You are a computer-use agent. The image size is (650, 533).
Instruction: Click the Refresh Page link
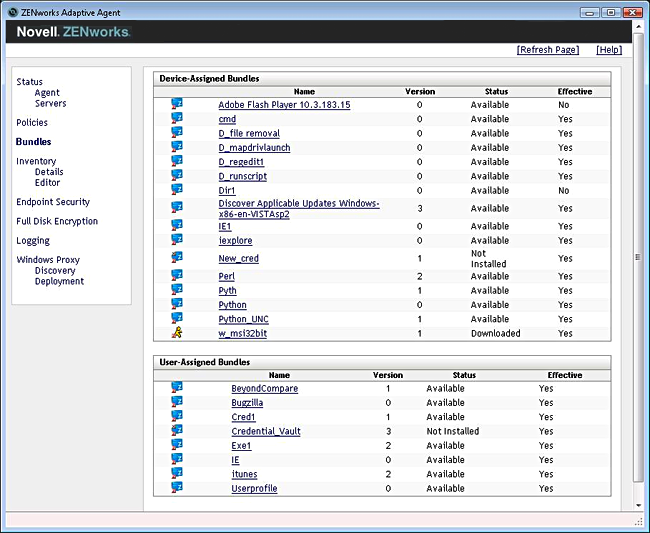point(547,50)
